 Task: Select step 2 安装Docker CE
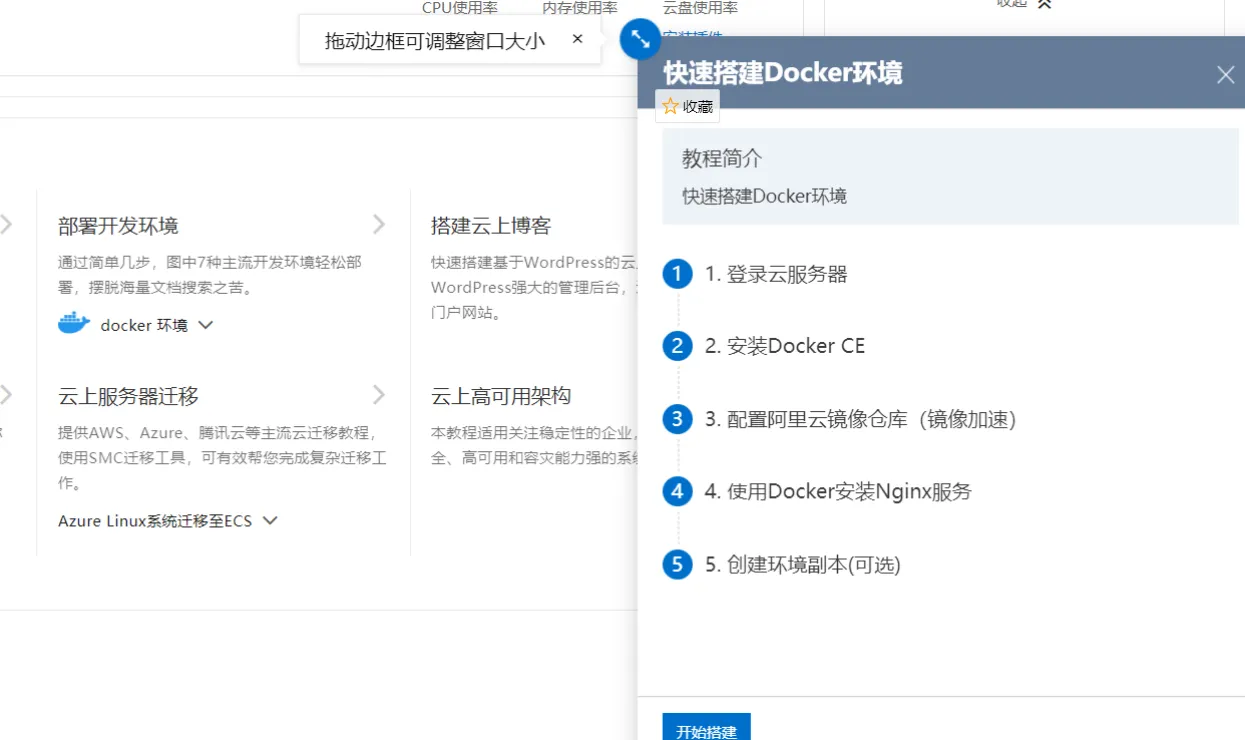pos(785,346)
